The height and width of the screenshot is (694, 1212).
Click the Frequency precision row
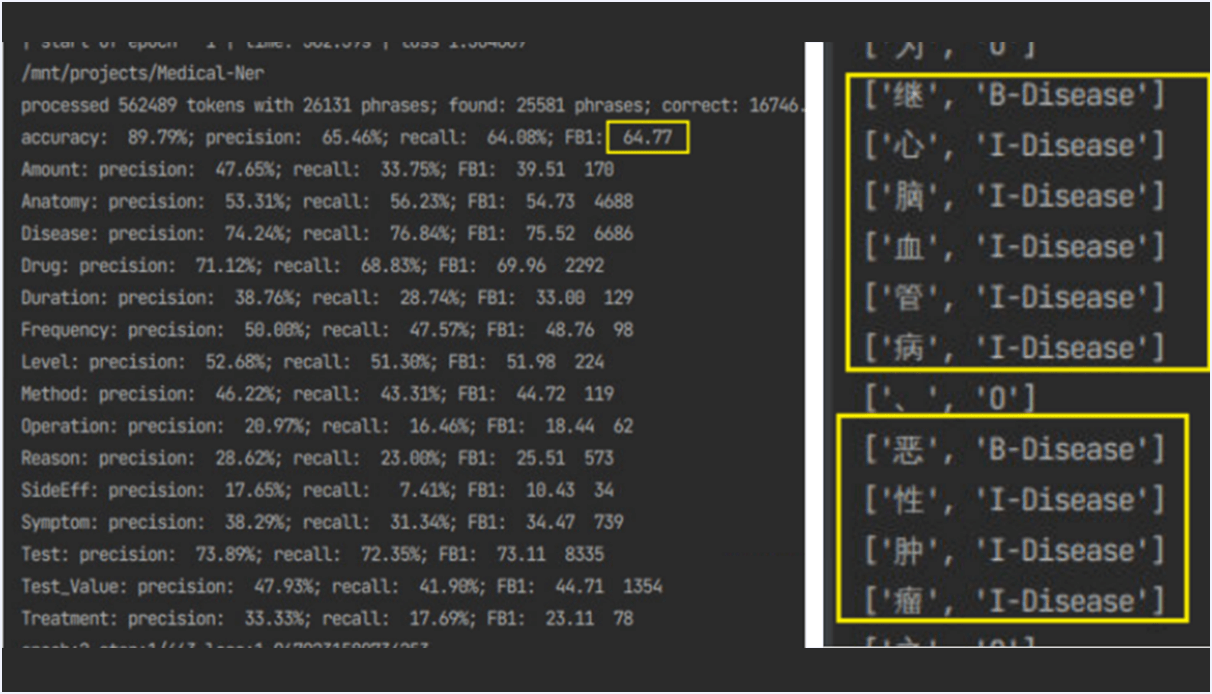pos(326,330)
